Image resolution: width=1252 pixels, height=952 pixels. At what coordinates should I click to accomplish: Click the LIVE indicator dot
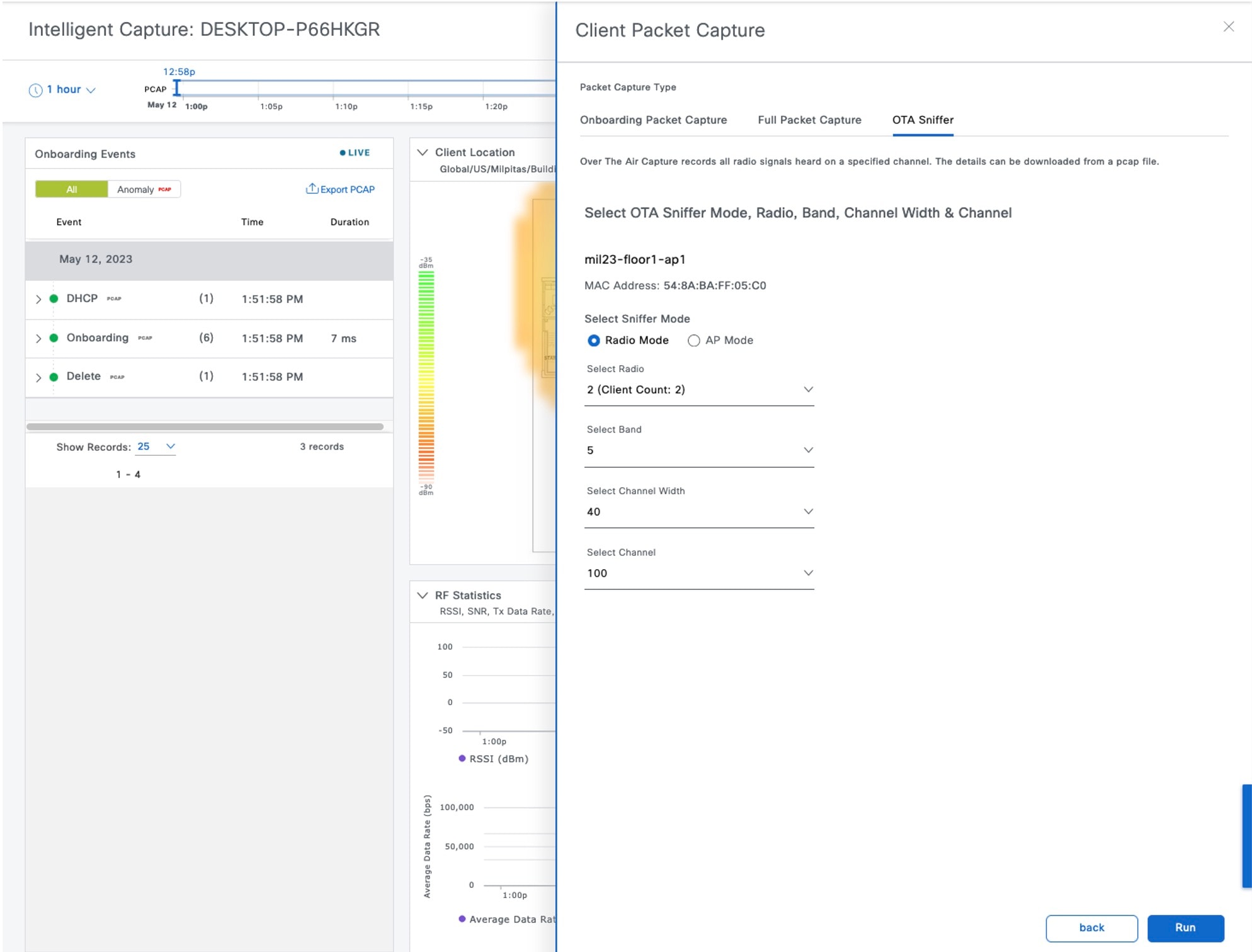[x=343, y=152]
